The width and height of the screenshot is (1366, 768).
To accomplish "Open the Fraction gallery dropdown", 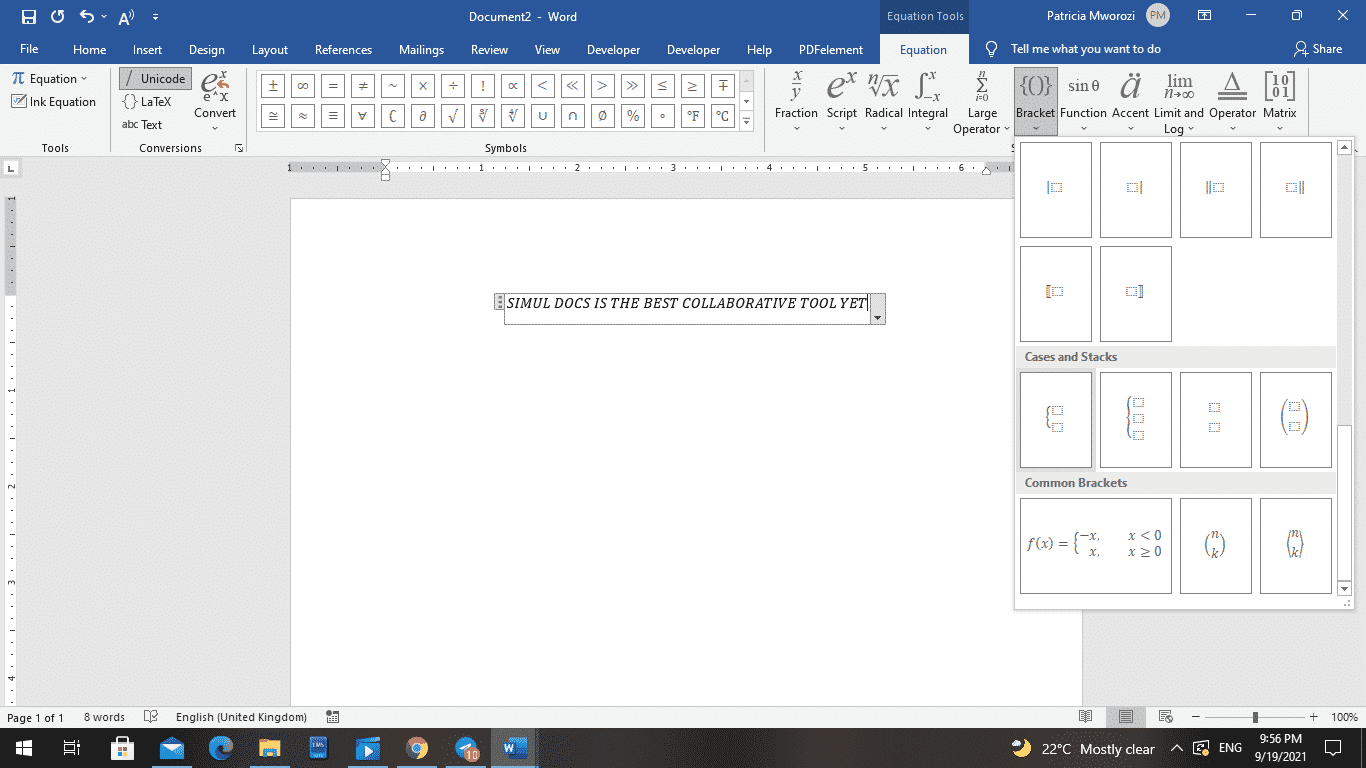I will [796, 128].
